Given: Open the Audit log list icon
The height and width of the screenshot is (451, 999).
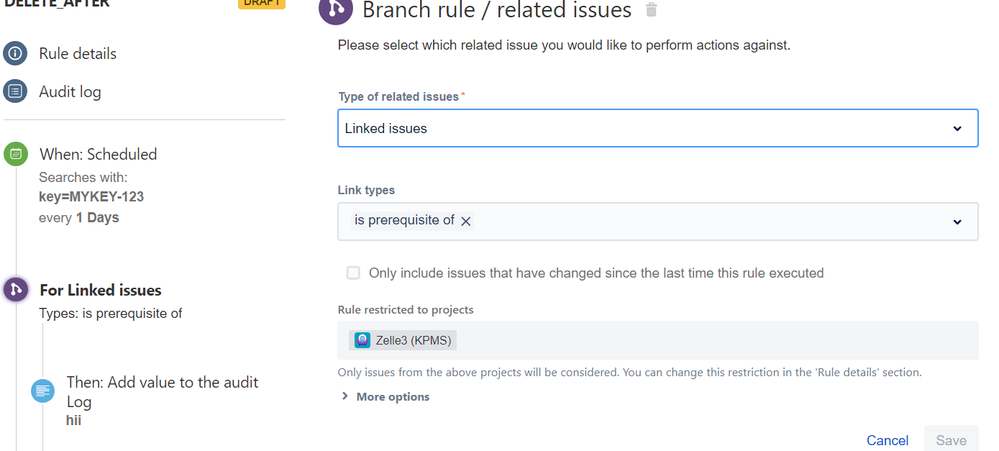Looking at the screenshot, I should point(15,92).
